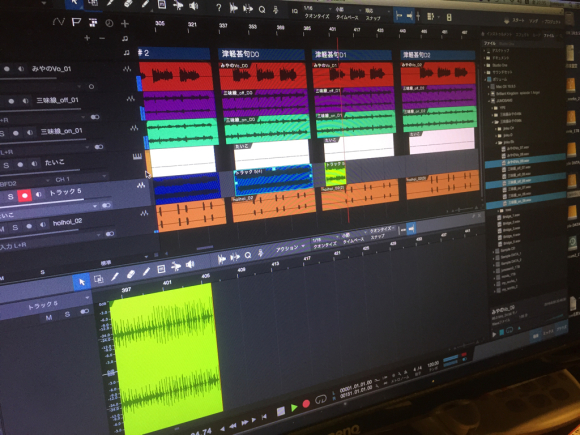Viewport: 580px width, 435px height.
Task: Select the Paint pencil tool in editor toolbar
Action: [146, 271]
